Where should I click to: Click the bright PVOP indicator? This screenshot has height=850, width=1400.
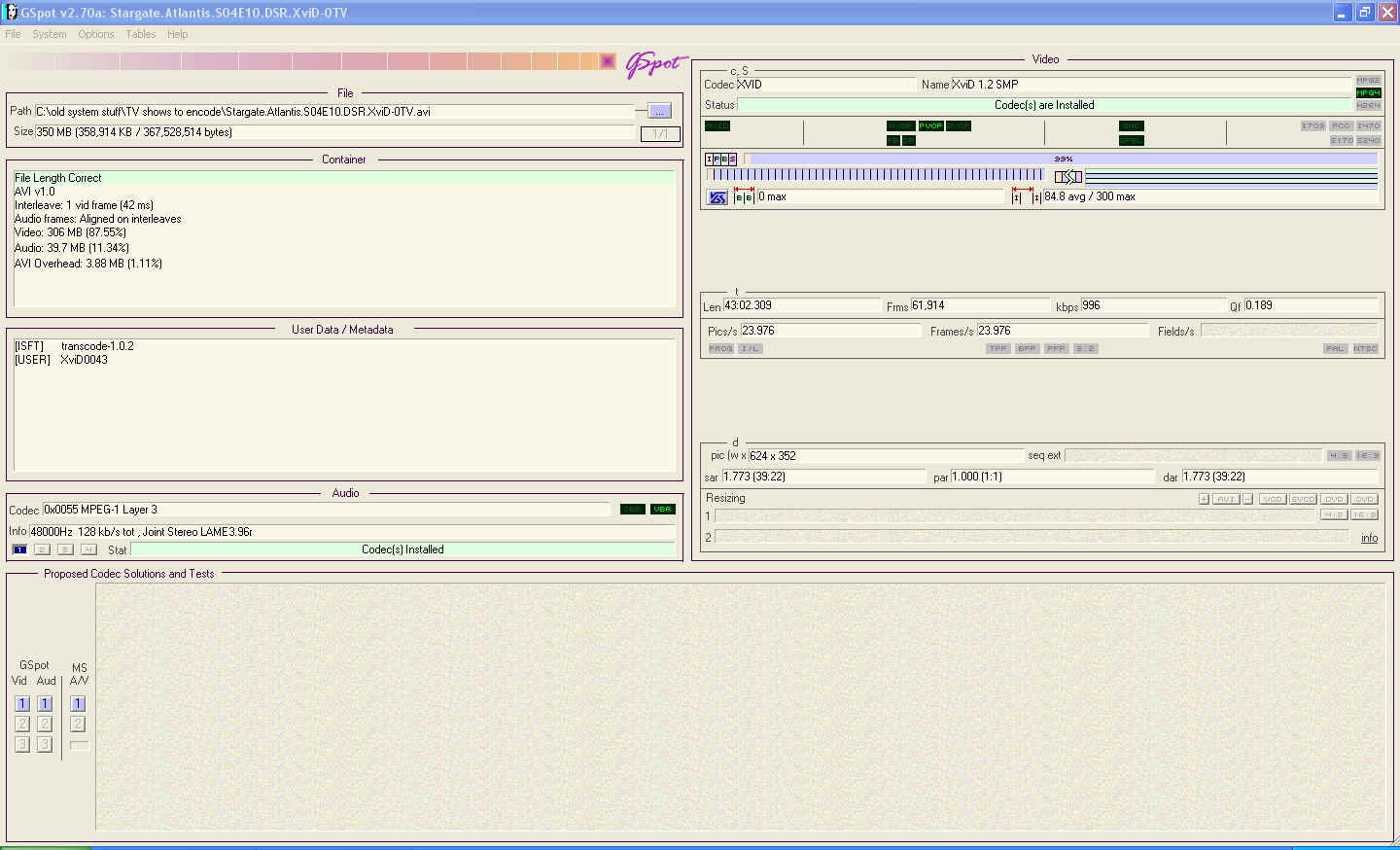pos(930,125)
